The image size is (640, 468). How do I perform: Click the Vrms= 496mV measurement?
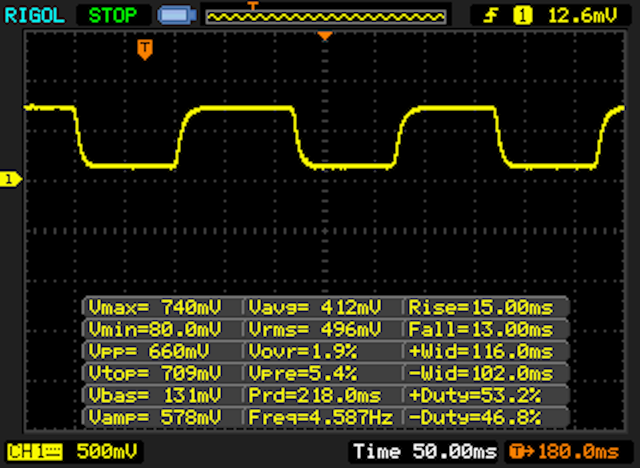tap(315, 329)
